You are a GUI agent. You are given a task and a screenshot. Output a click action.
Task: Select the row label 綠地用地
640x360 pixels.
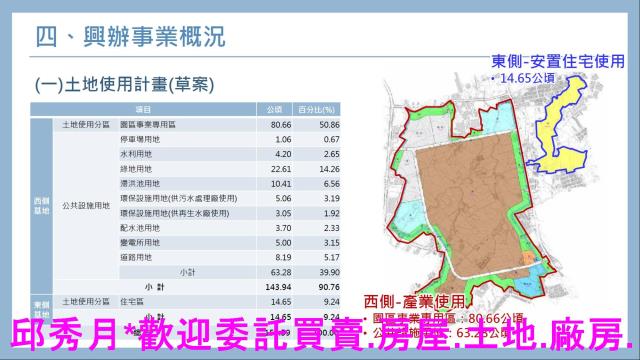[136, 169]
